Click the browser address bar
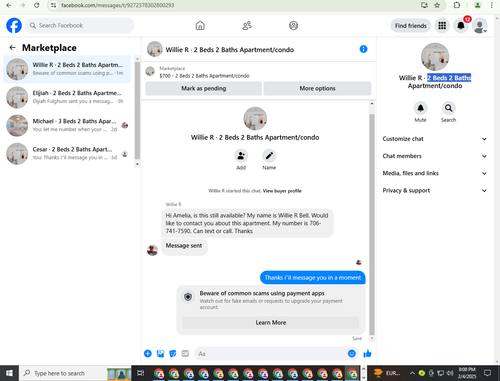 [233, 5]
